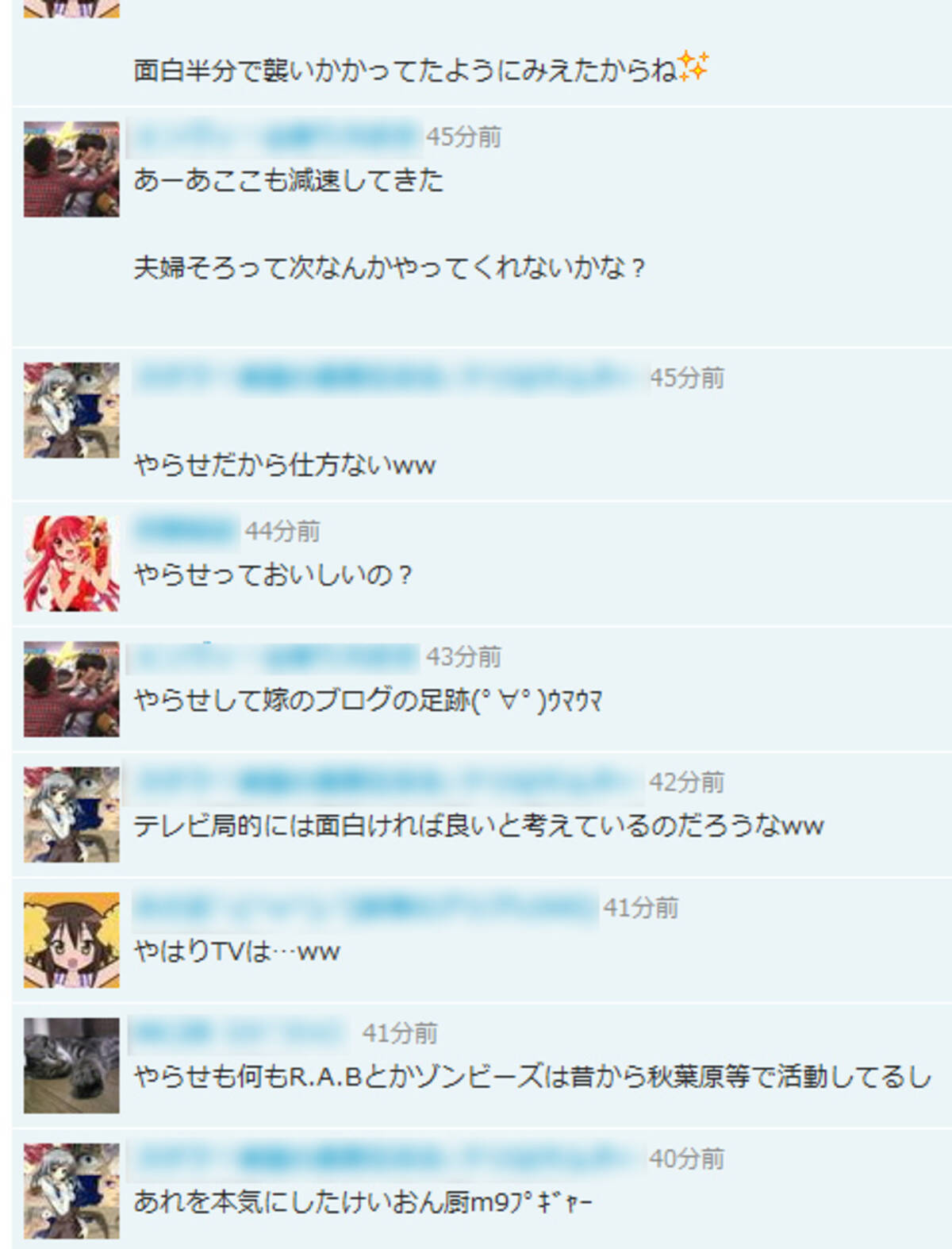Click the 43分前 timestamp

click(x=464, y=656)
